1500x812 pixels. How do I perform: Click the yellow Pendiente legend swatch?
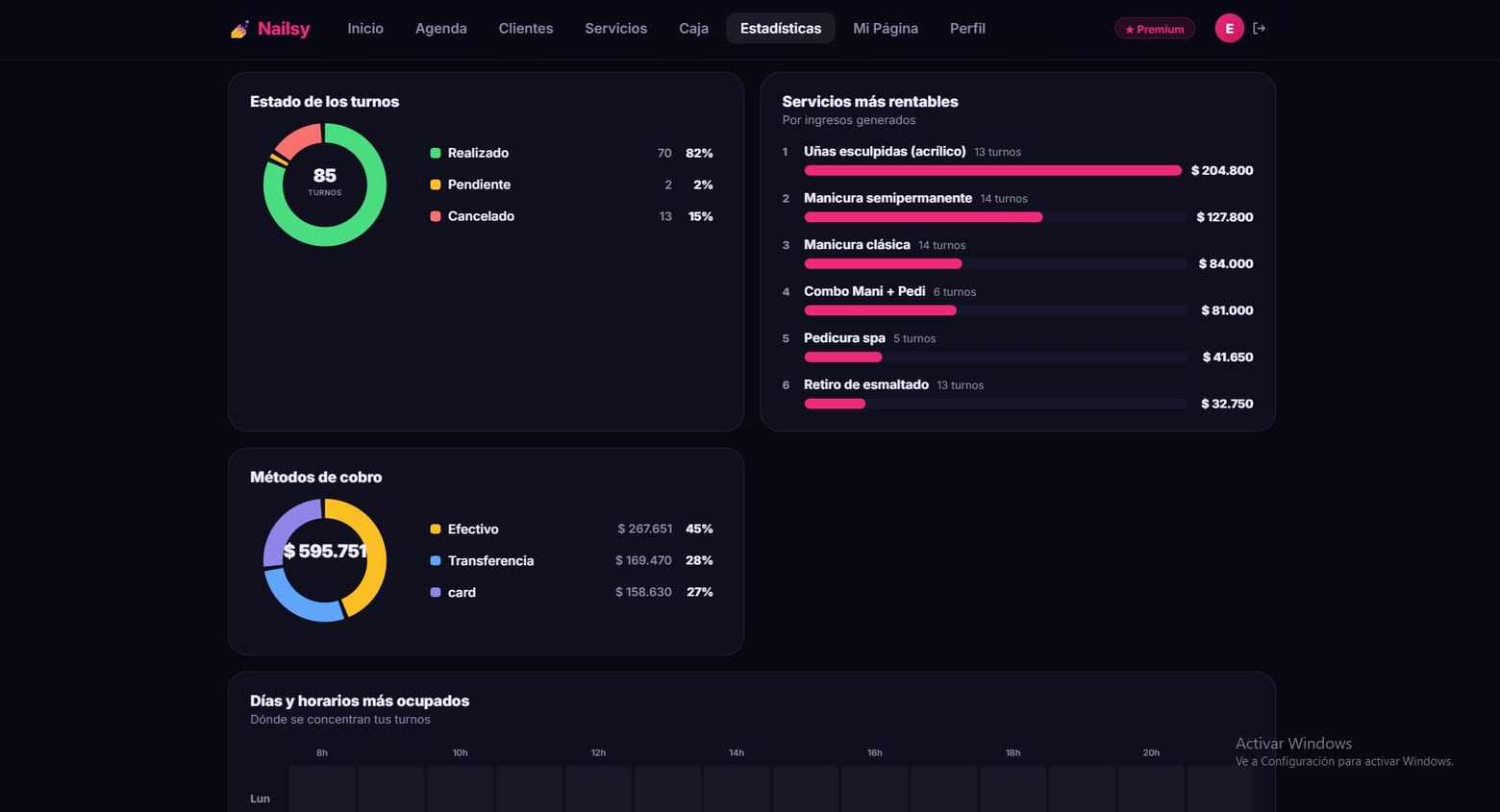point(436,185)
